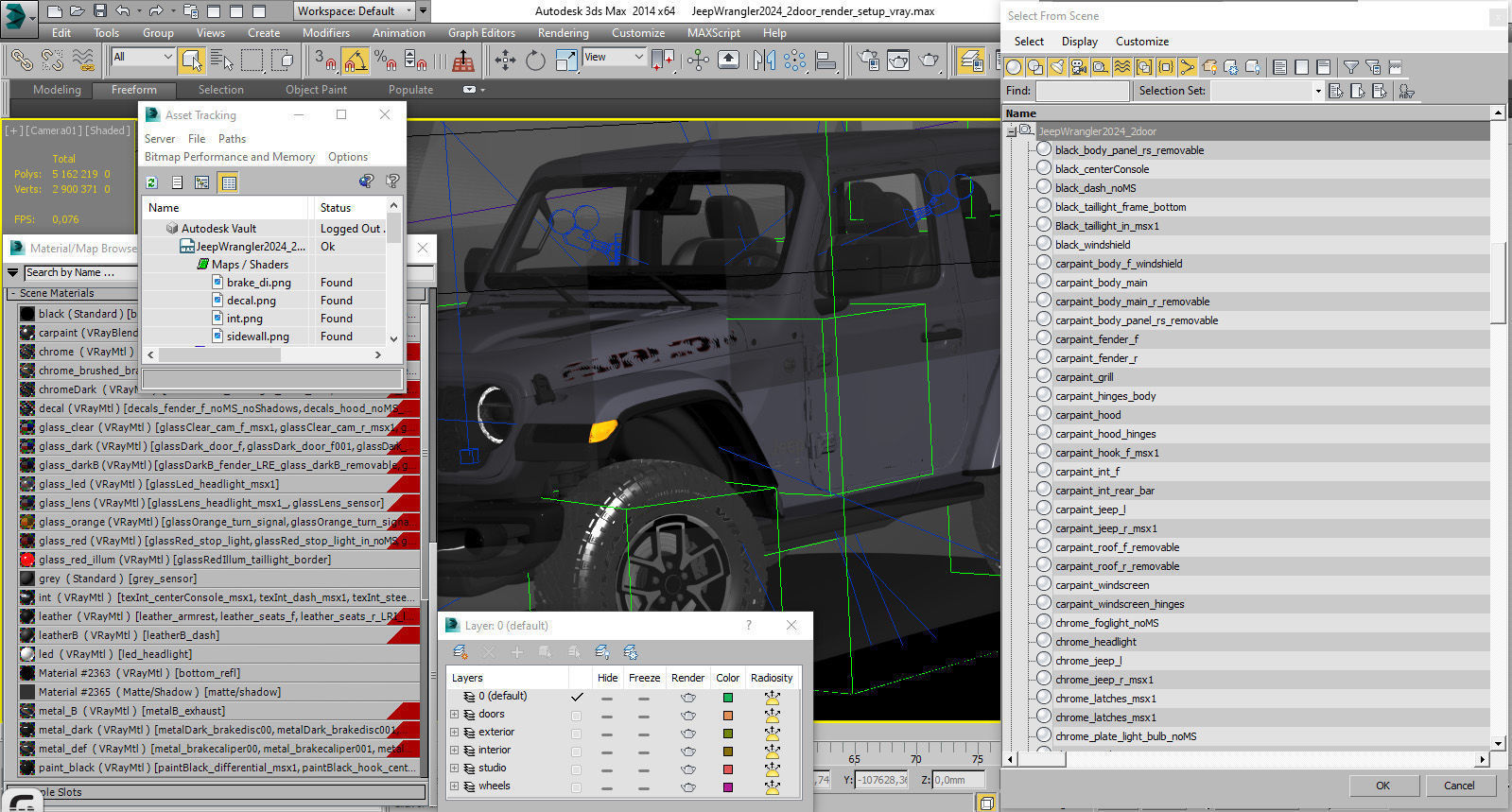Click Save File icon in quick access bar
1512x812 pixels.
point(99,11)
